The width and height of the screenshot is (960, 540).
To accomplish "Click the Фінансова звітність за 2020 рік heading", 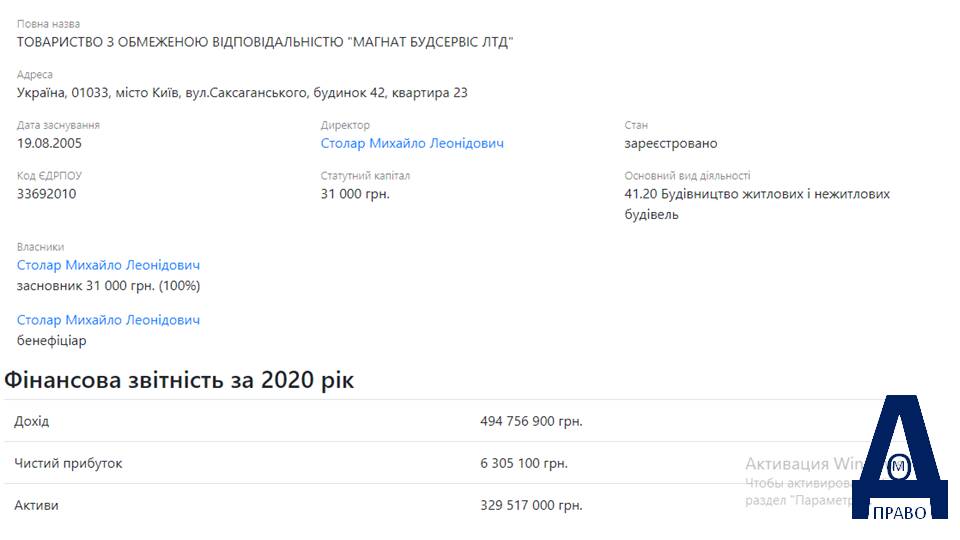I will click(179, 380).
